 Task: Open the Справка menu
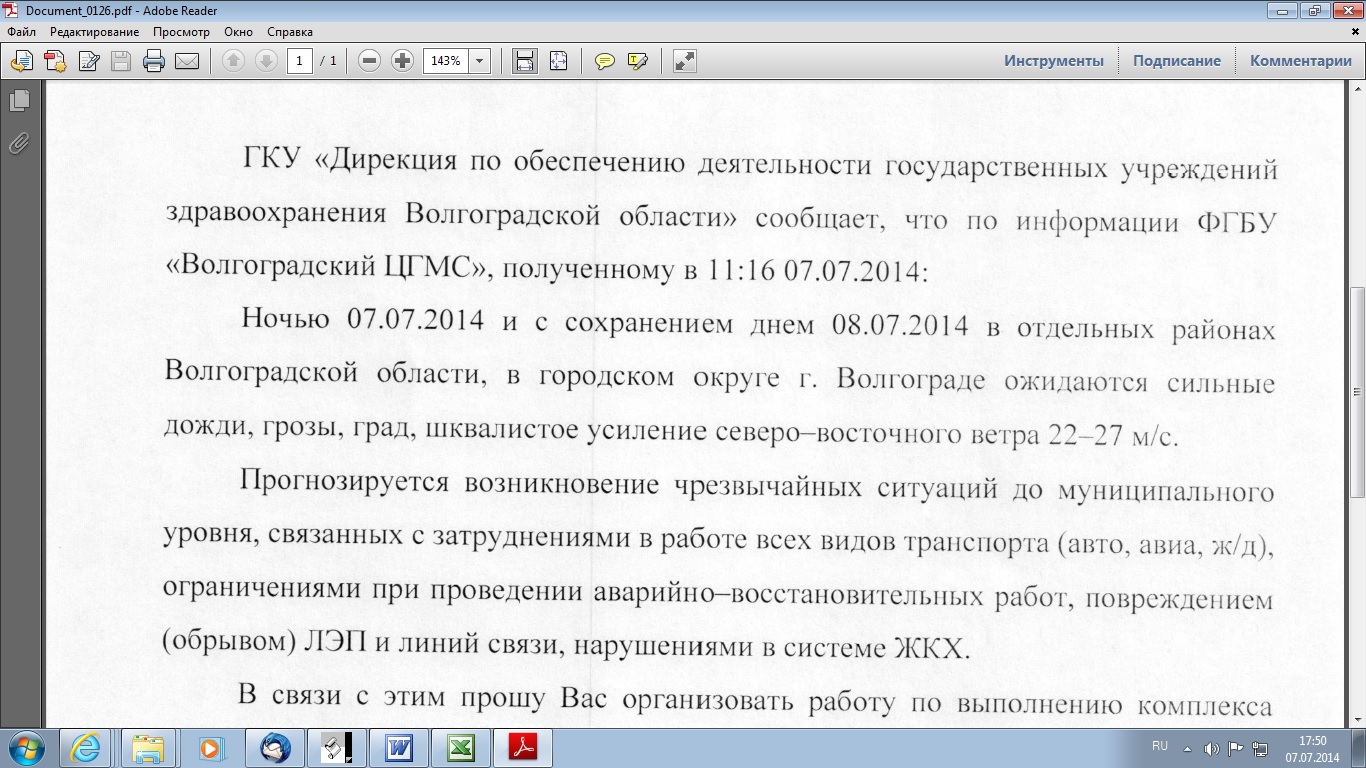(290, 32)
